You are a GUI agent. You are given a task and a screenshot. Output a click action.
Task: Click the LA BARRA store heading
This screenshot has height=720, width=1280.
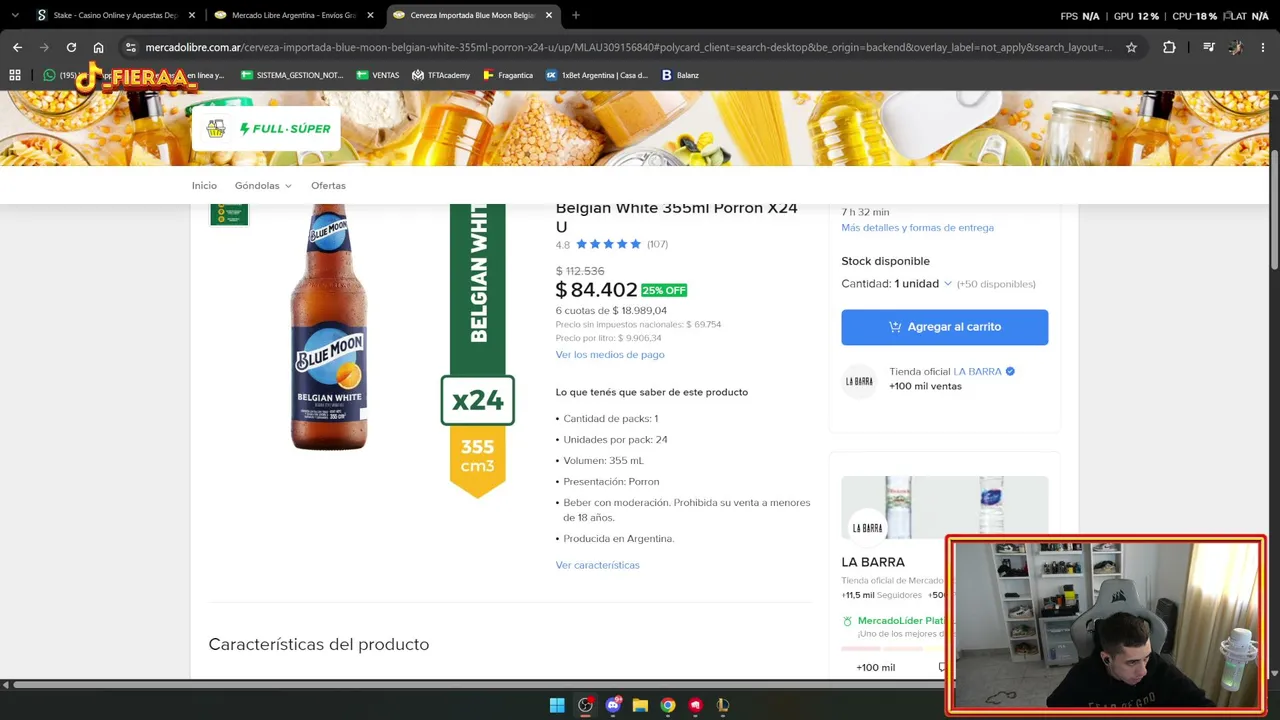[x=873, y=562]
